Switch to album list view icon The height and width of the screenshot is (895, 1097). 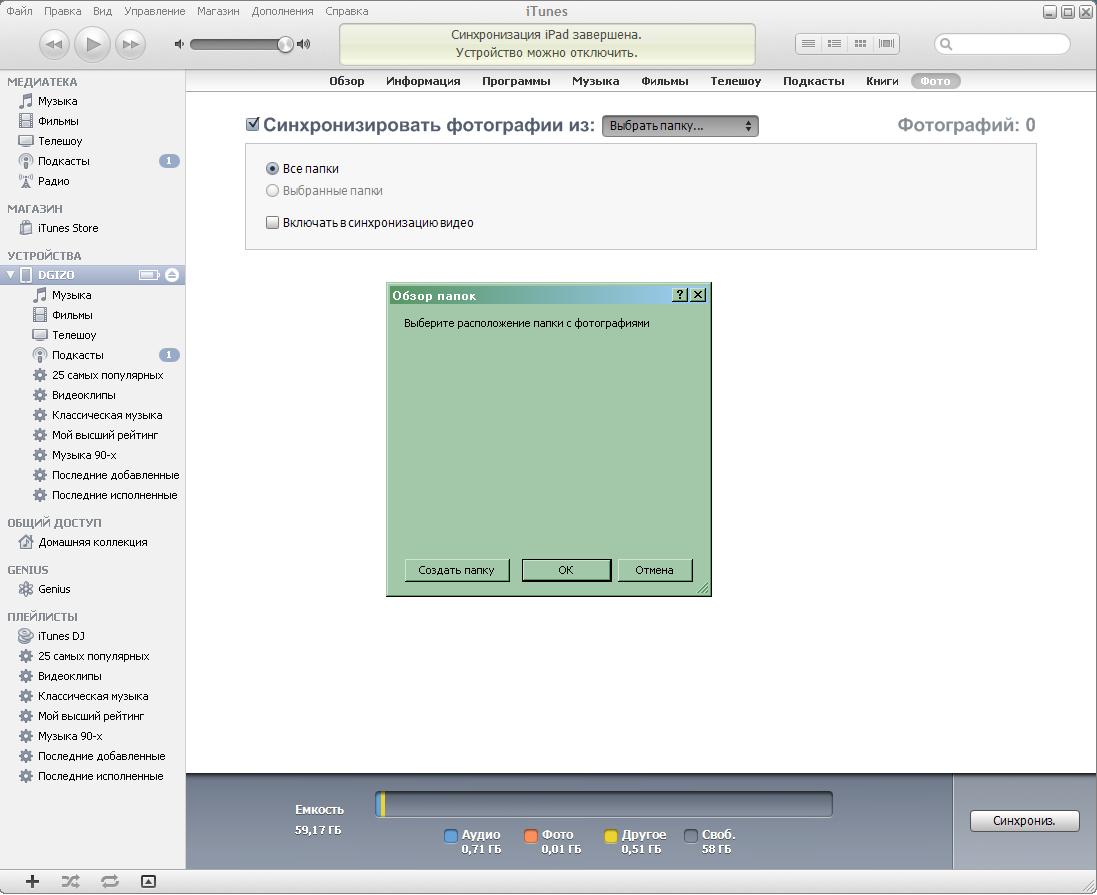pyautogui.click(x=834, y=43)
